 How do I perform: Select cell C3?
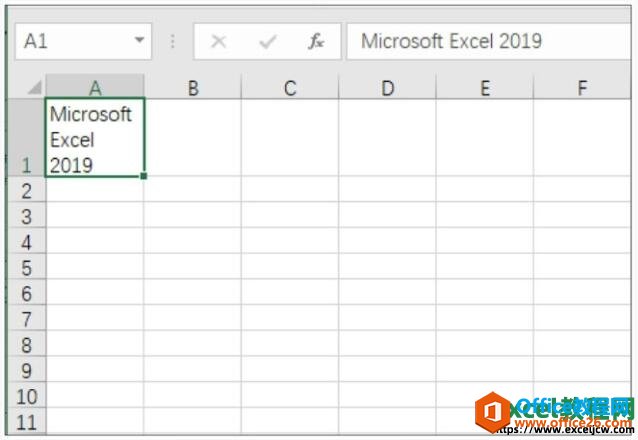coord(290,215)
